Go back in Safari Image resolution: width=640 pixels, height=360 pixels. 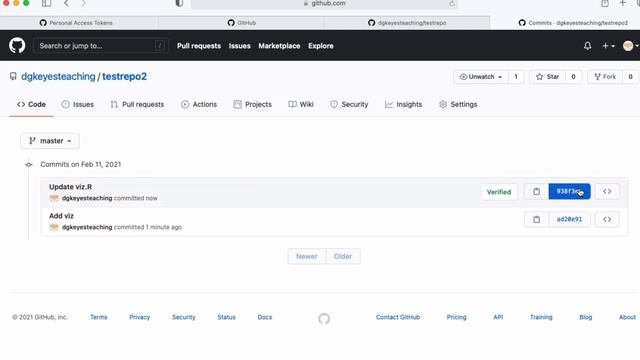(66, 3)
